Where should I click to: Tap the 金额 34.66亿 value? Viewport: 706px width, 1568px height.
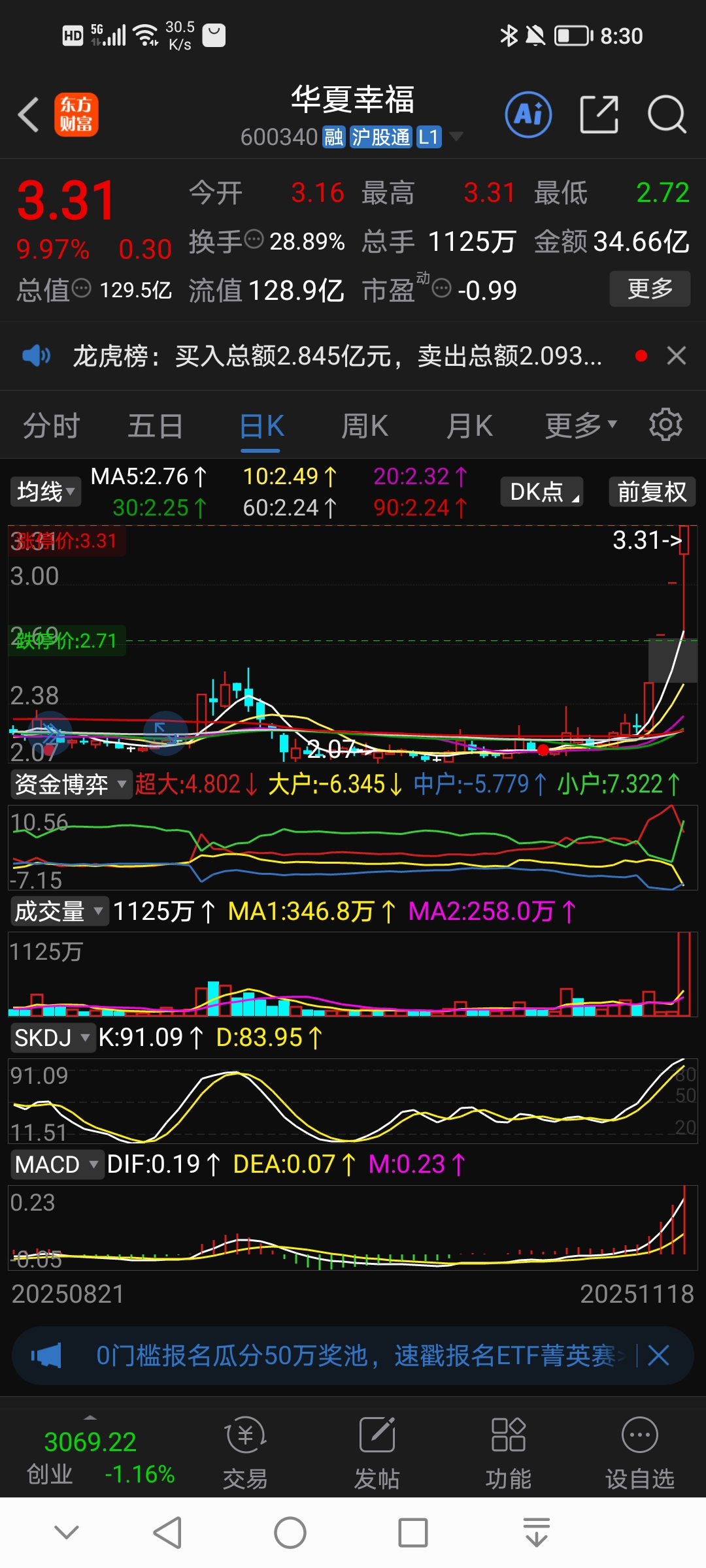point(641,241)
